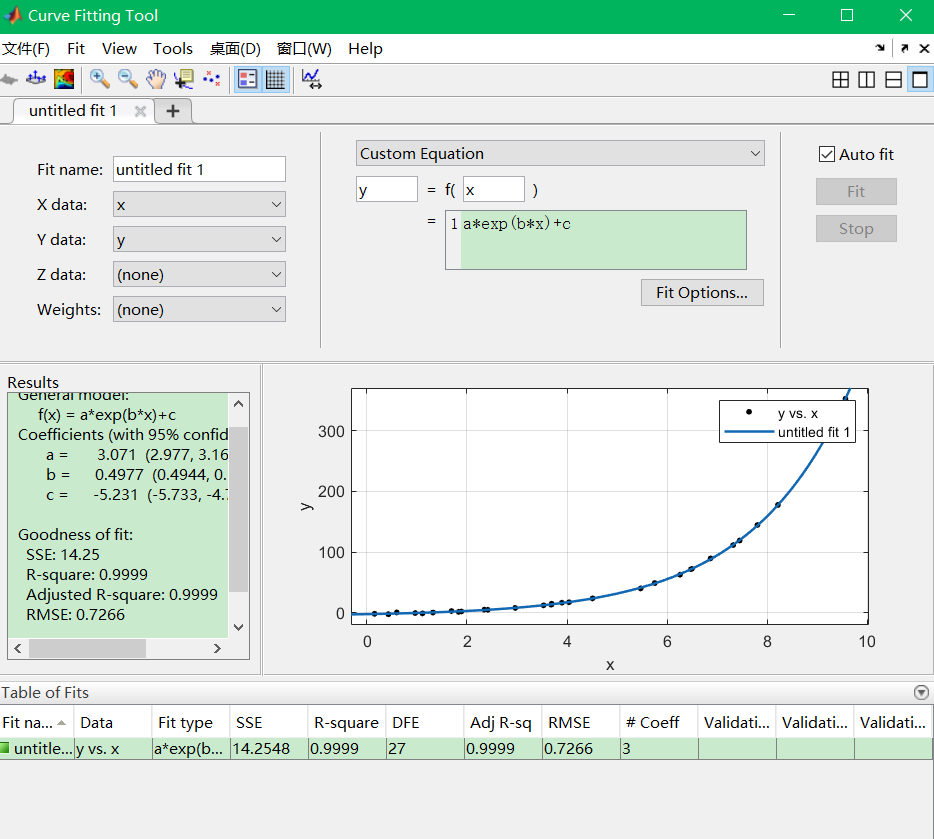The image size is (934, 839).
Task: Choose the top-bottom fits layout icon
Action: (x=893, y=79)
